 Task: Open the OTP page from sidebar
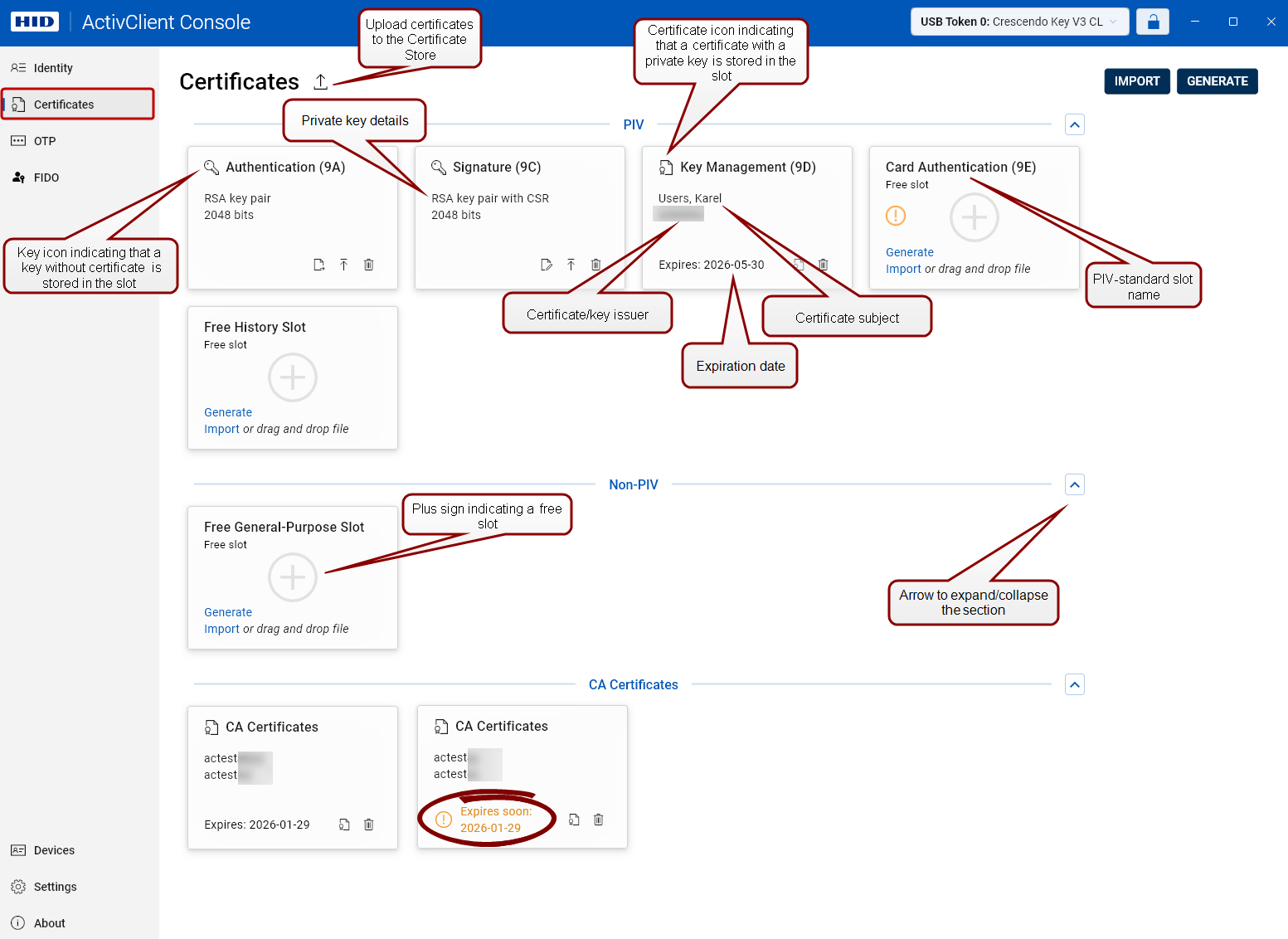point(45,141)
